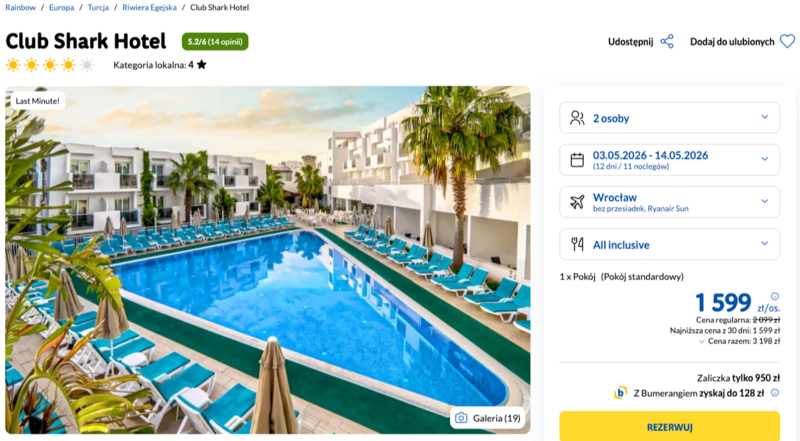Open the Riwiera Egejska breadcrumb link
Viewport: 800px width, 441px height.
(x=149, y=8)
